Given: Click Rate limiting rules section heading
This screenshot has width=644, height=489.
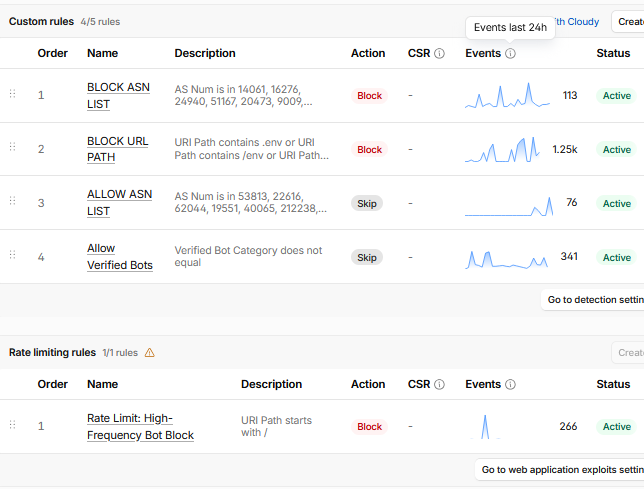Looking at the screenshot, I should pyautogui.click(x=52, y=352).
